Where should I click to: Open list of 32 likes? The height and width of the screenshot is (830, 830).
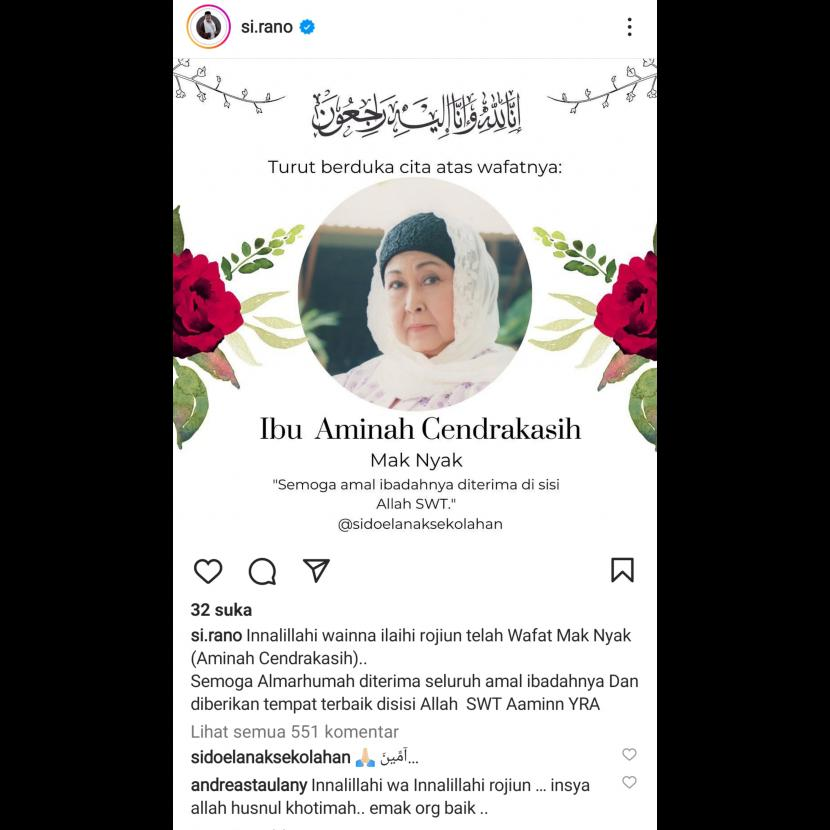tap(221, 610)
